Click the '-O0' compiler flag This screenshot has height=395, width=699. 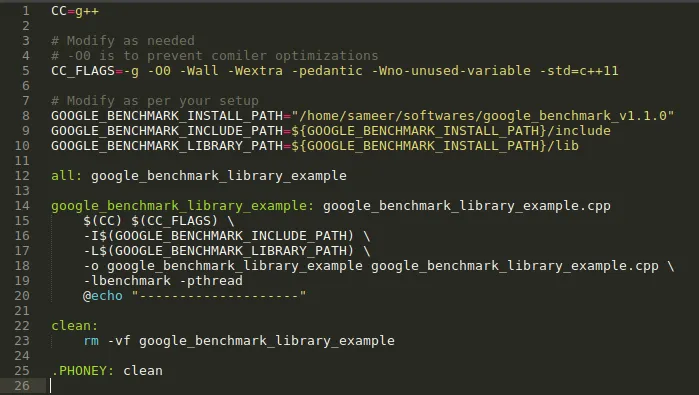[159, 71]
